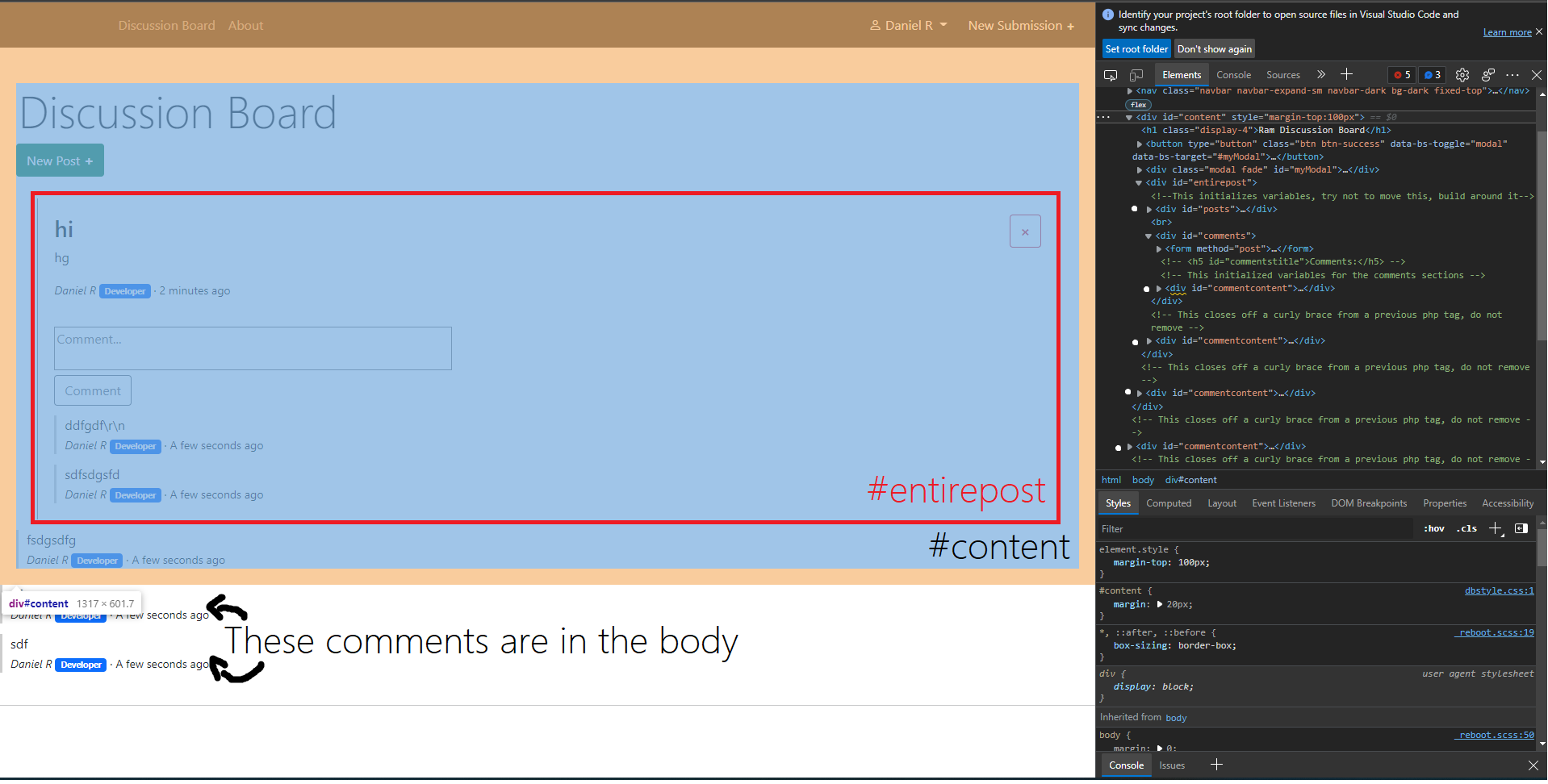Toggle the :hov element state panel

point(1434,529)
